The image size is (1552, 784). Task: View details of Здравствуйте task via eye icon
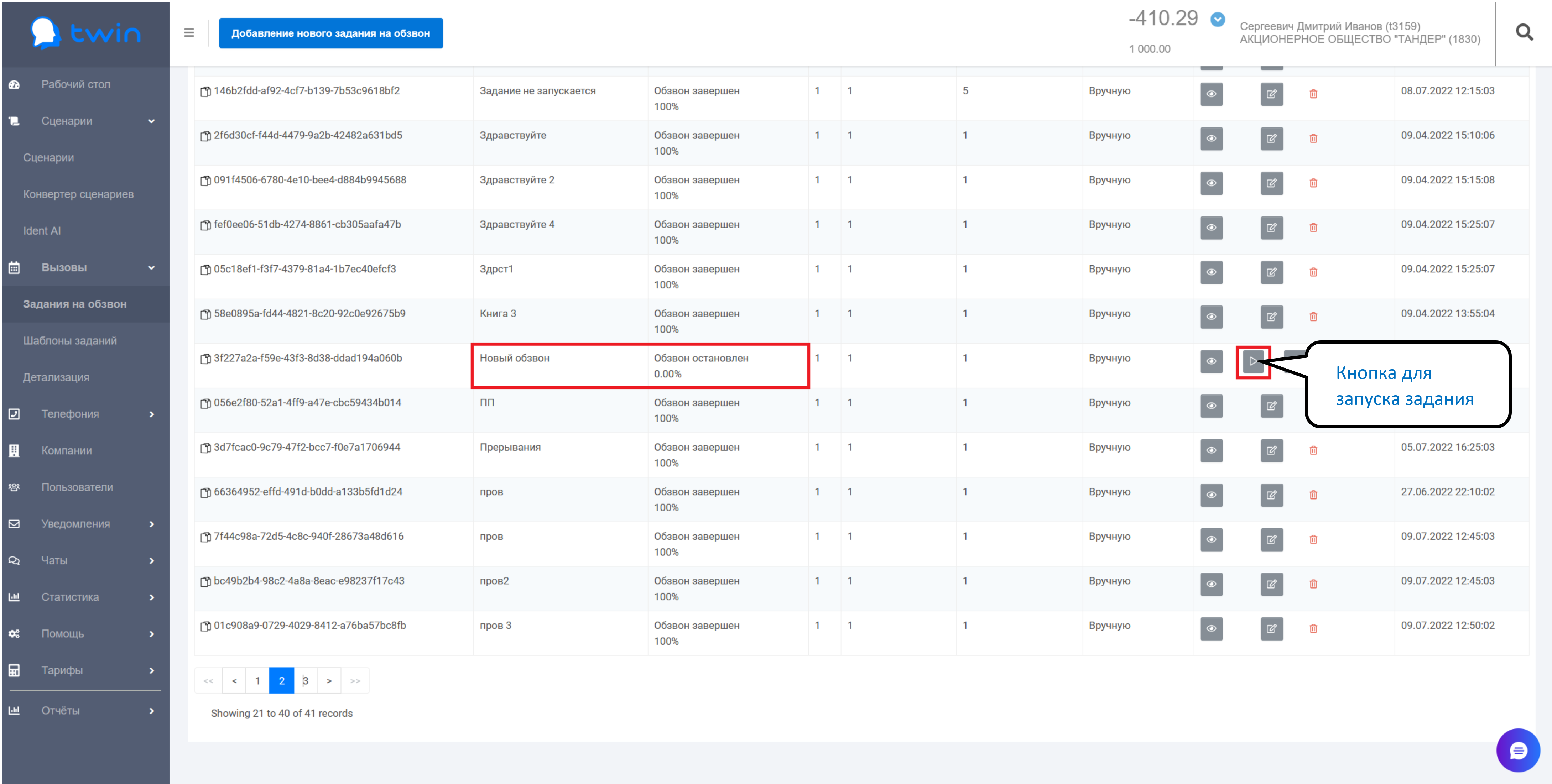(x=1211, y=138)
